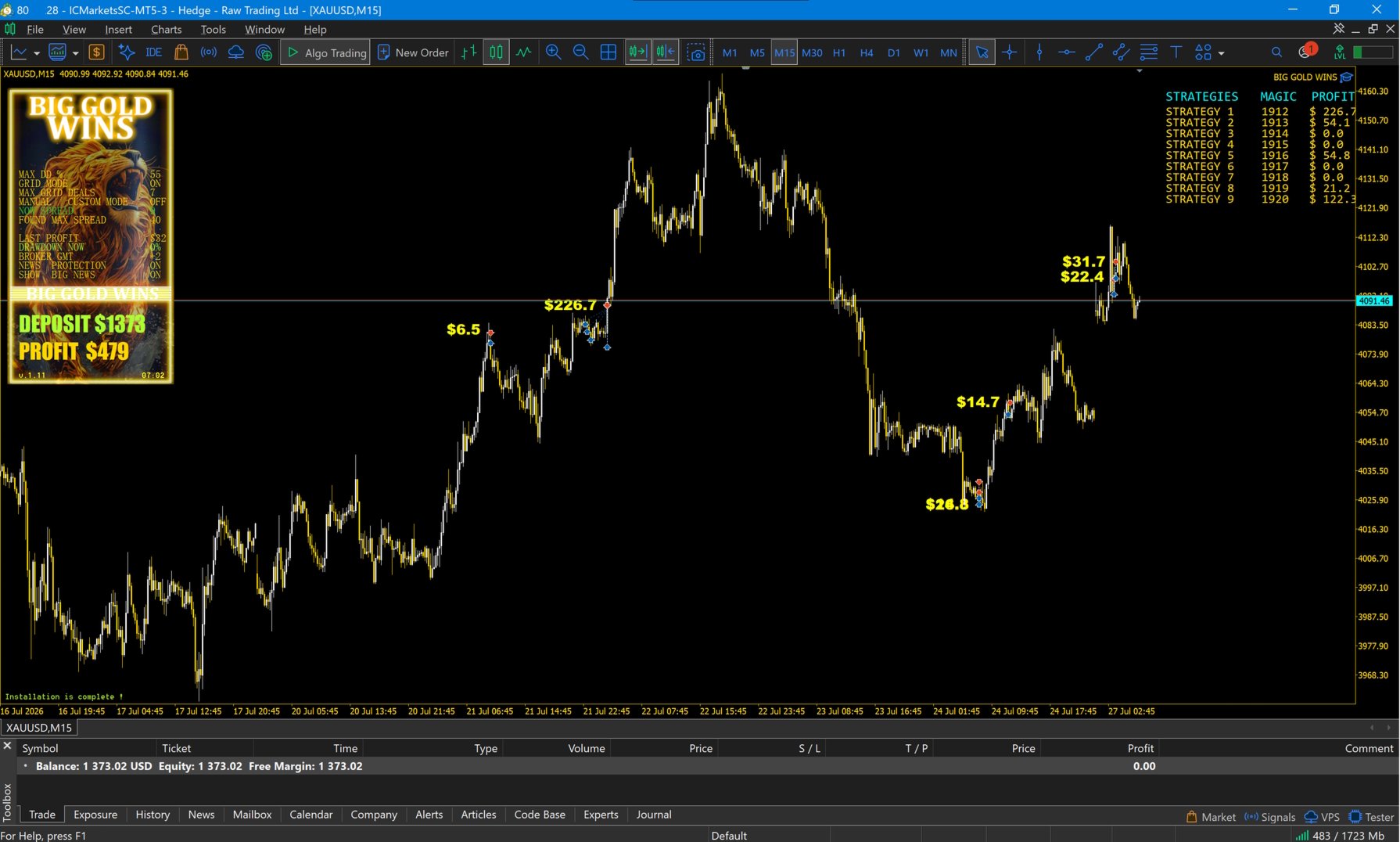Viewport: 1400px width, 842px height.
Task: Expand the objects shapes dropdown arrow
Action: pos(1221,53)
